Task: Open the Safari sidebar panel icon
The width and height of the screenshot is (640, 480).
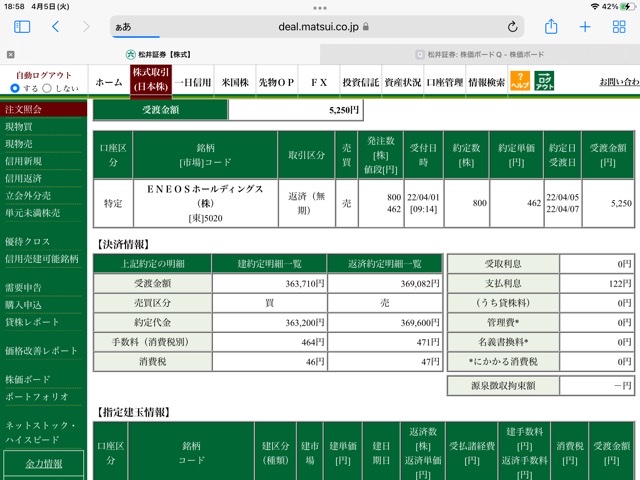Action: click(x=22, y=27)
